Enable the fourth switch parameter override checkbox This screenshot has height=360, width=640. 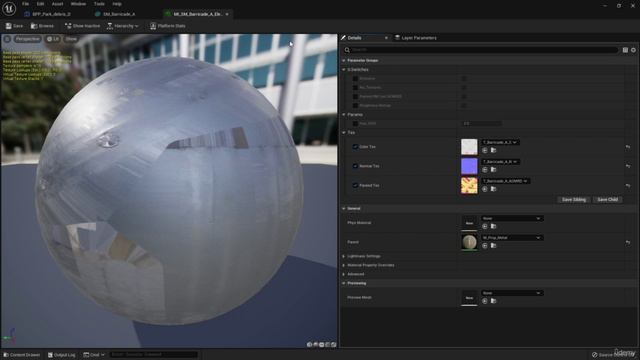point(355,105)
